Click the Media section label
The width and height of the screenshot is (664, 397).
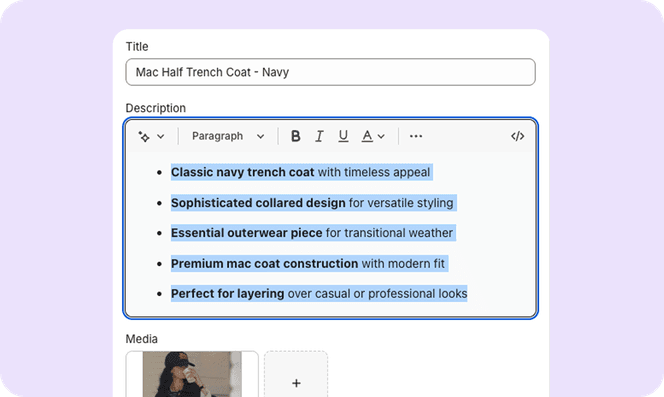tap(141, 339)
